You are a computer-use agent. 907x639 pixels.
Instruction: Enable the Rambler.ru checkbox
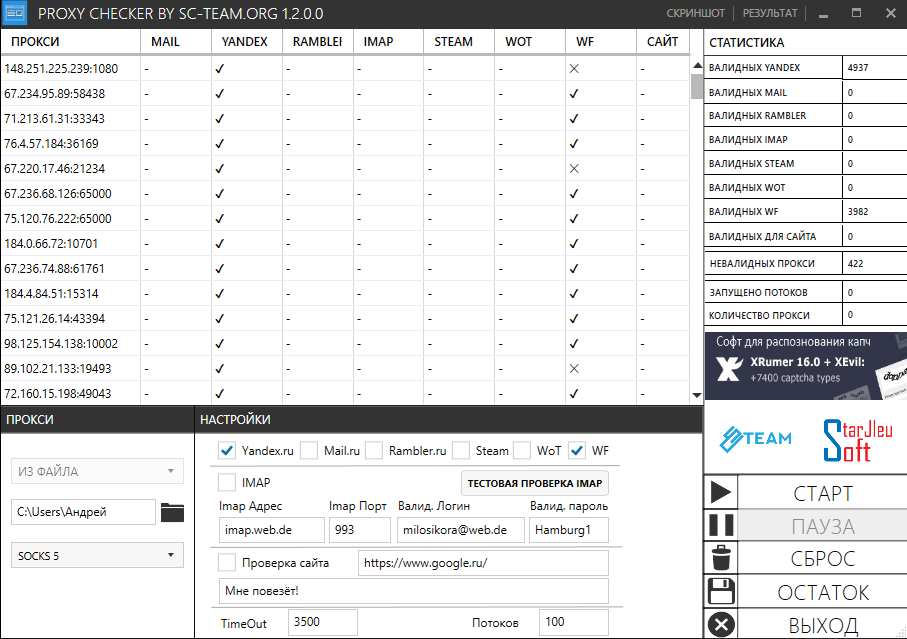pos(374,450)
